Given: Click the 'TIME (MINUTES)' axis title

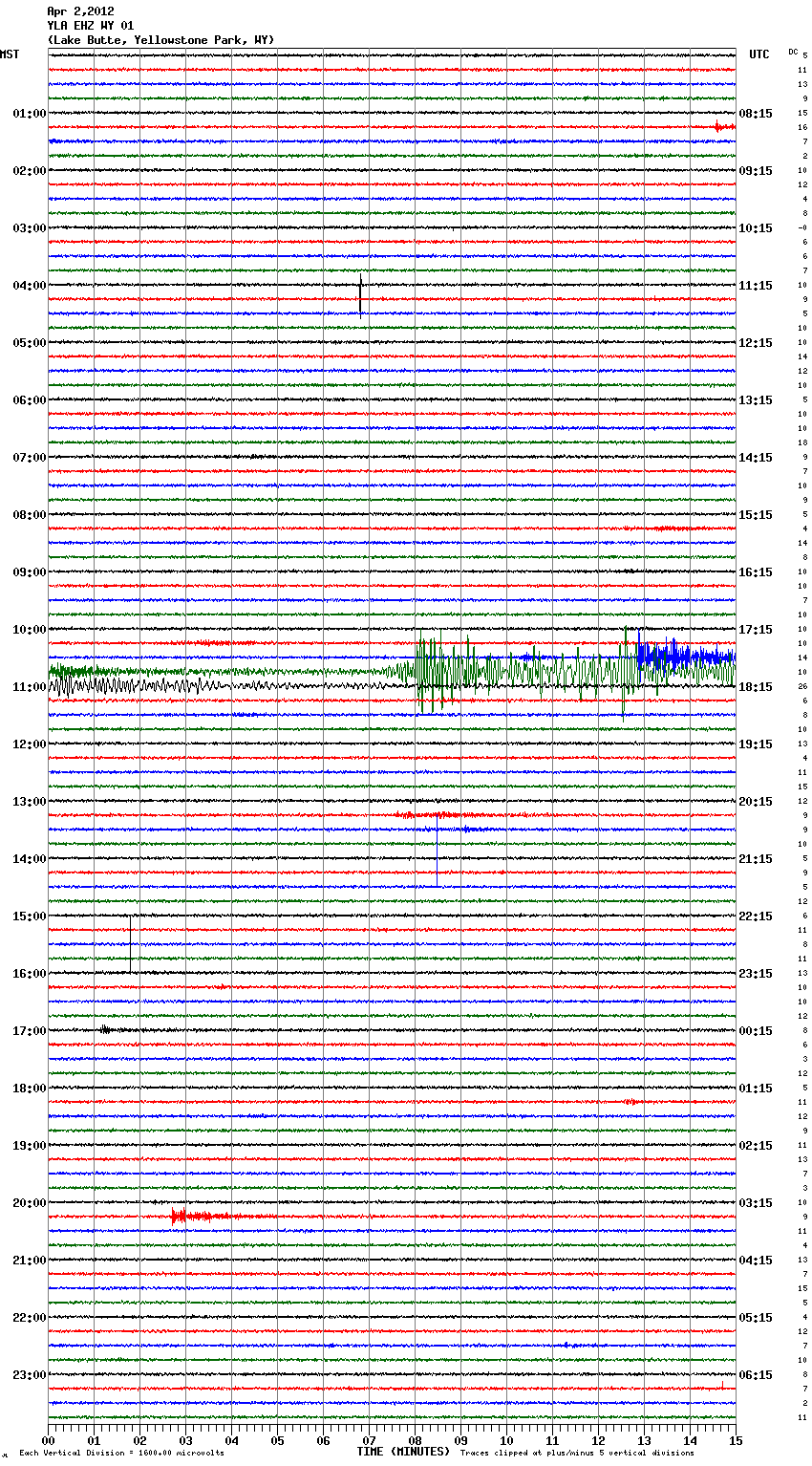Looking at the screenshot, I should pyautogui.click(x=403, y=1452).
